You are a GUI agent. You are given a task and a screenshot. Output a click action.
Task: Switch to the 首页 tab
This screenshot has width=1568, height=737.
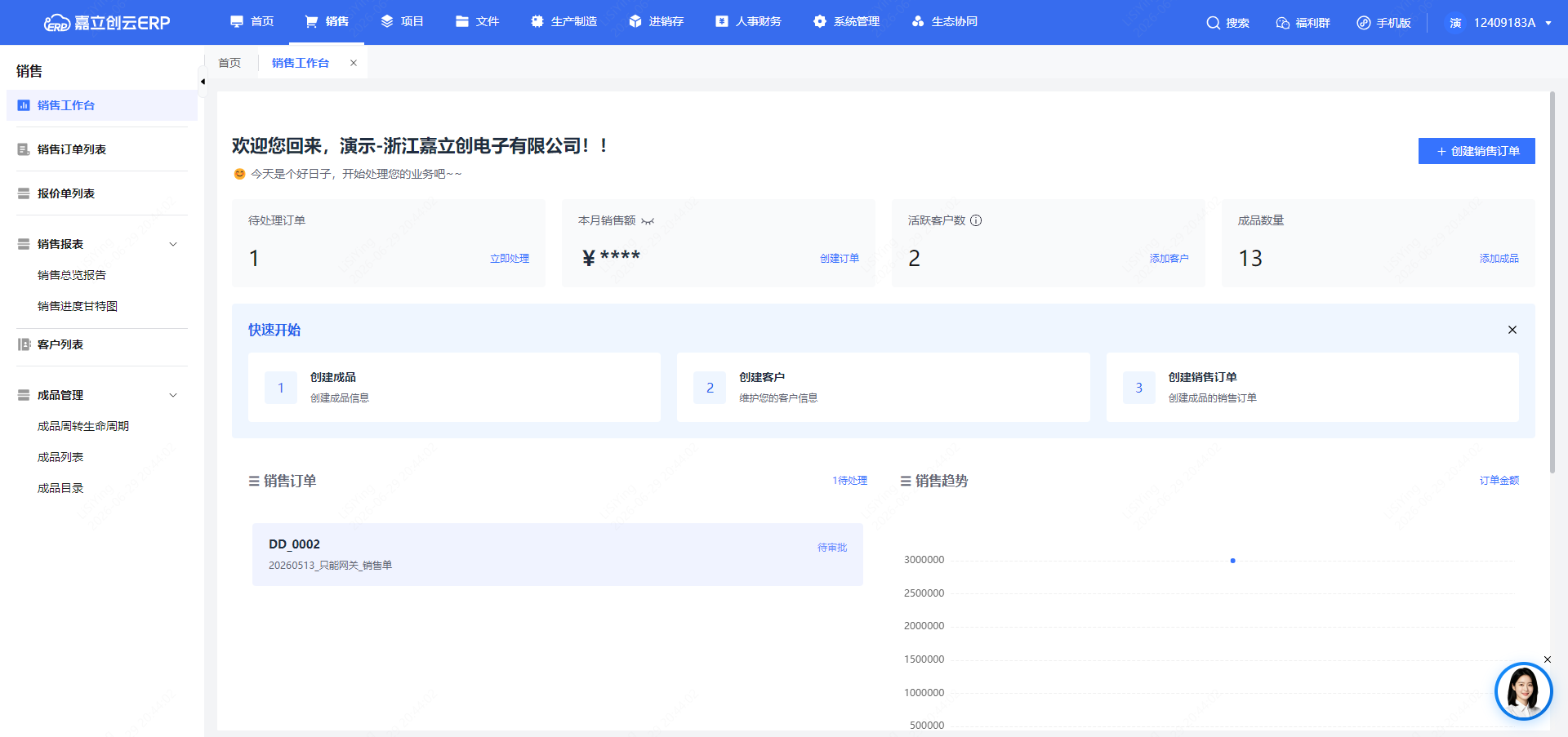pos(230,63)
